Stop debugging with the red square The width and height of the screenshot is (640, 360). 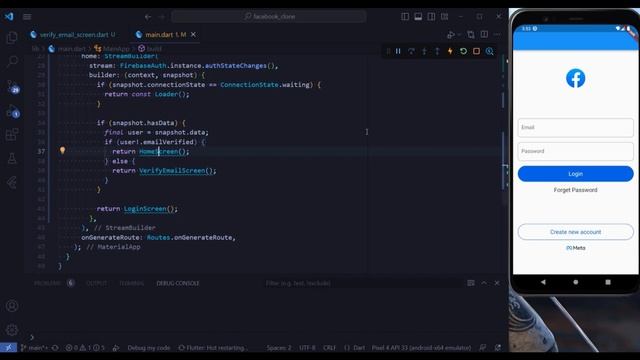click(x=476, y=51)
